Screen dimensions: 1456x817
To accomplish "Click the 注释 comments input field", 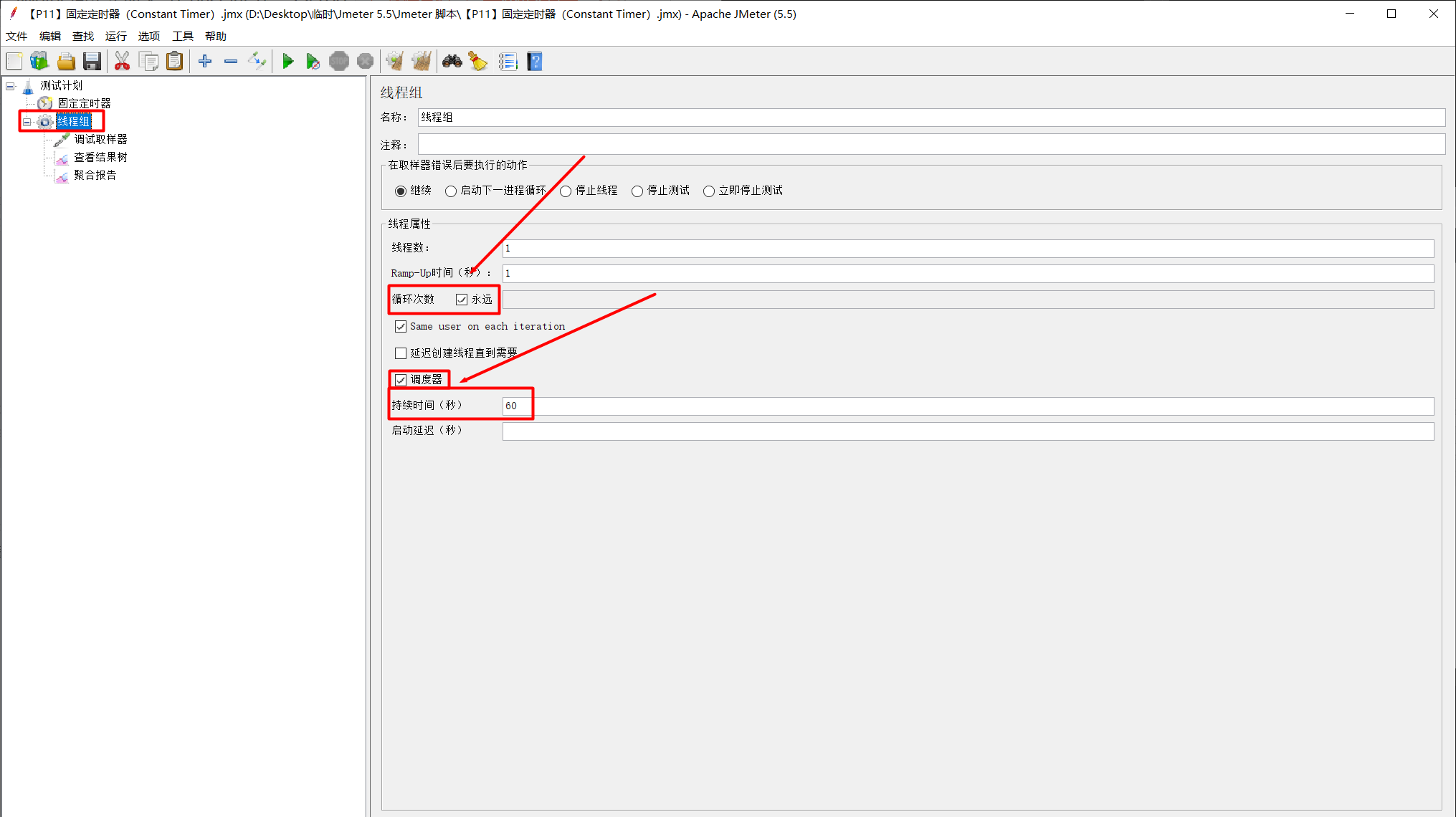I will (x=931, y=144).
